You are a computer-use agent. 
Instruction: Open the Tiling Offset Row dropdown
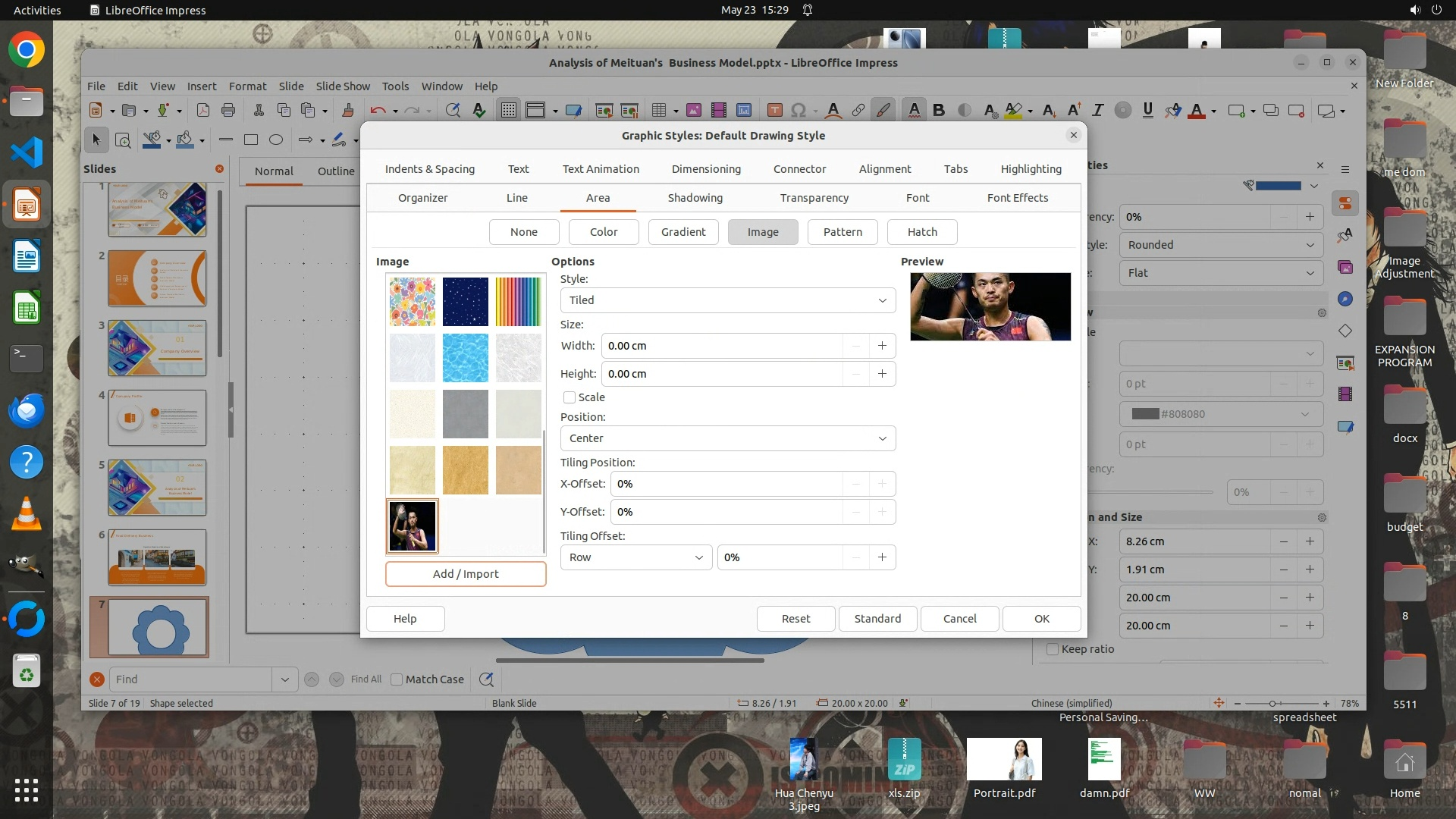point(635,557)
